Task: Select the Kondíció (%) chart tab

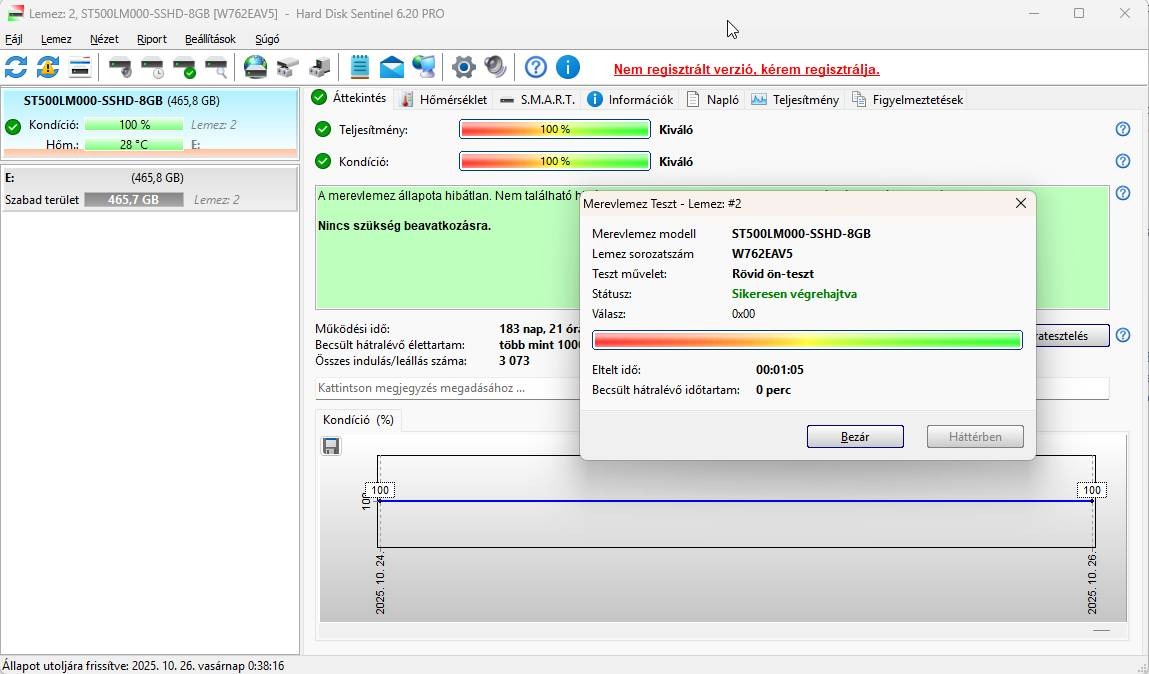Action: pyautogui.click(x=358, y=420)
